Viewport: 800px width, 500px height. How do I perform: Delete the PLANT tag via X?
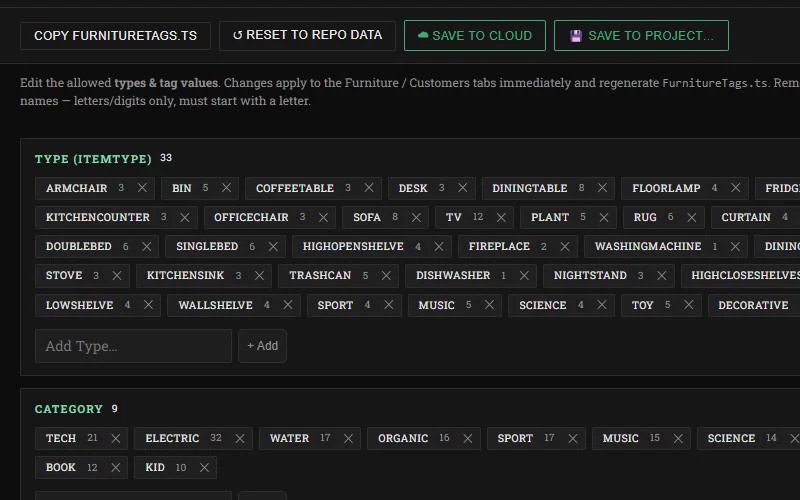click(x=604, y=217)
